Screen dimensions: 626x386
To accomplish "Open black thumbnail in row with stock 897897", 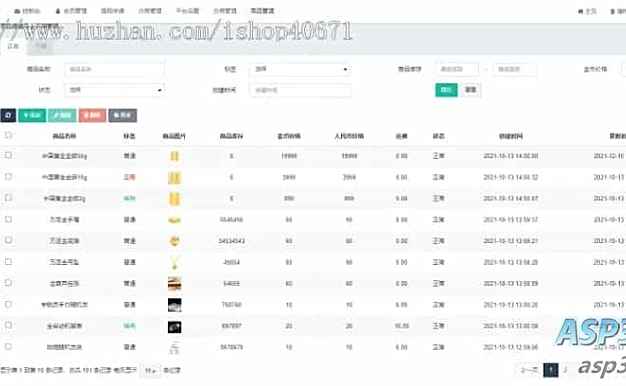I will (x=174, y=327).
